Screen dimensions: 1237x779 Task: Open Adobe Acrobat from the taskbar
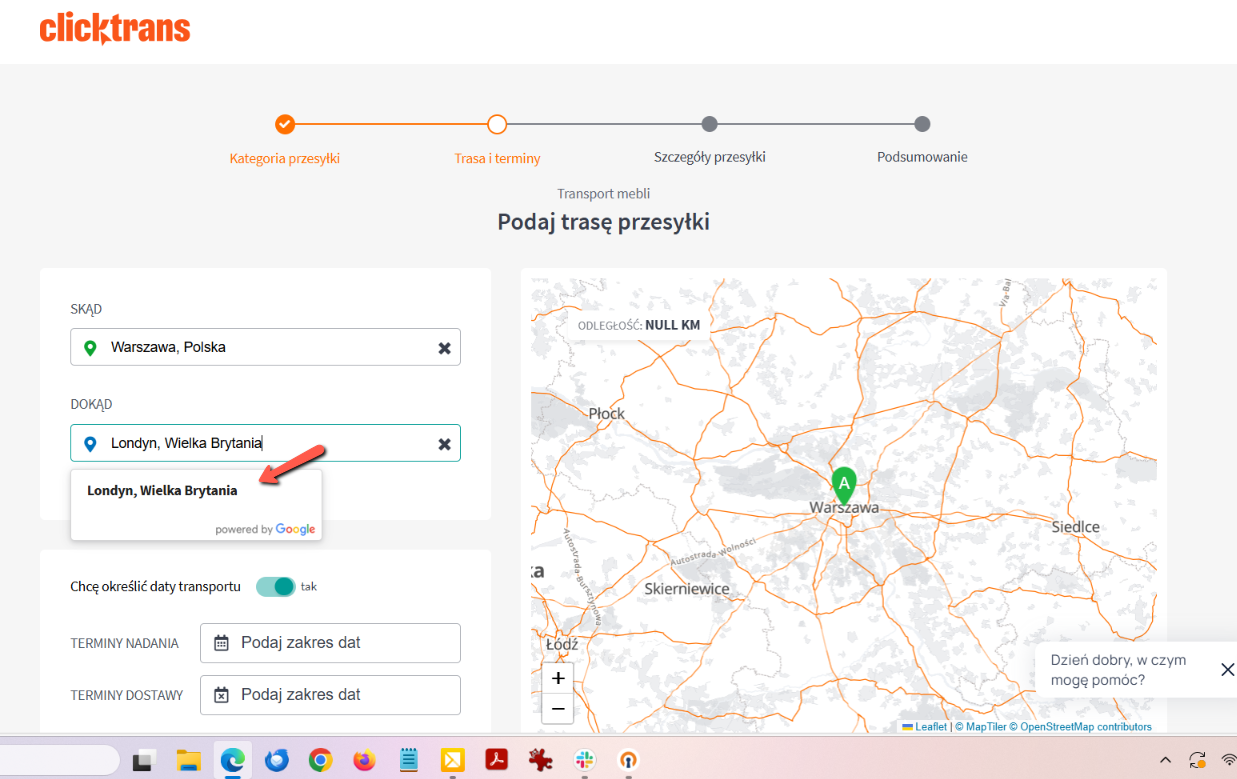pyautogui.click(x=497, y=760)
